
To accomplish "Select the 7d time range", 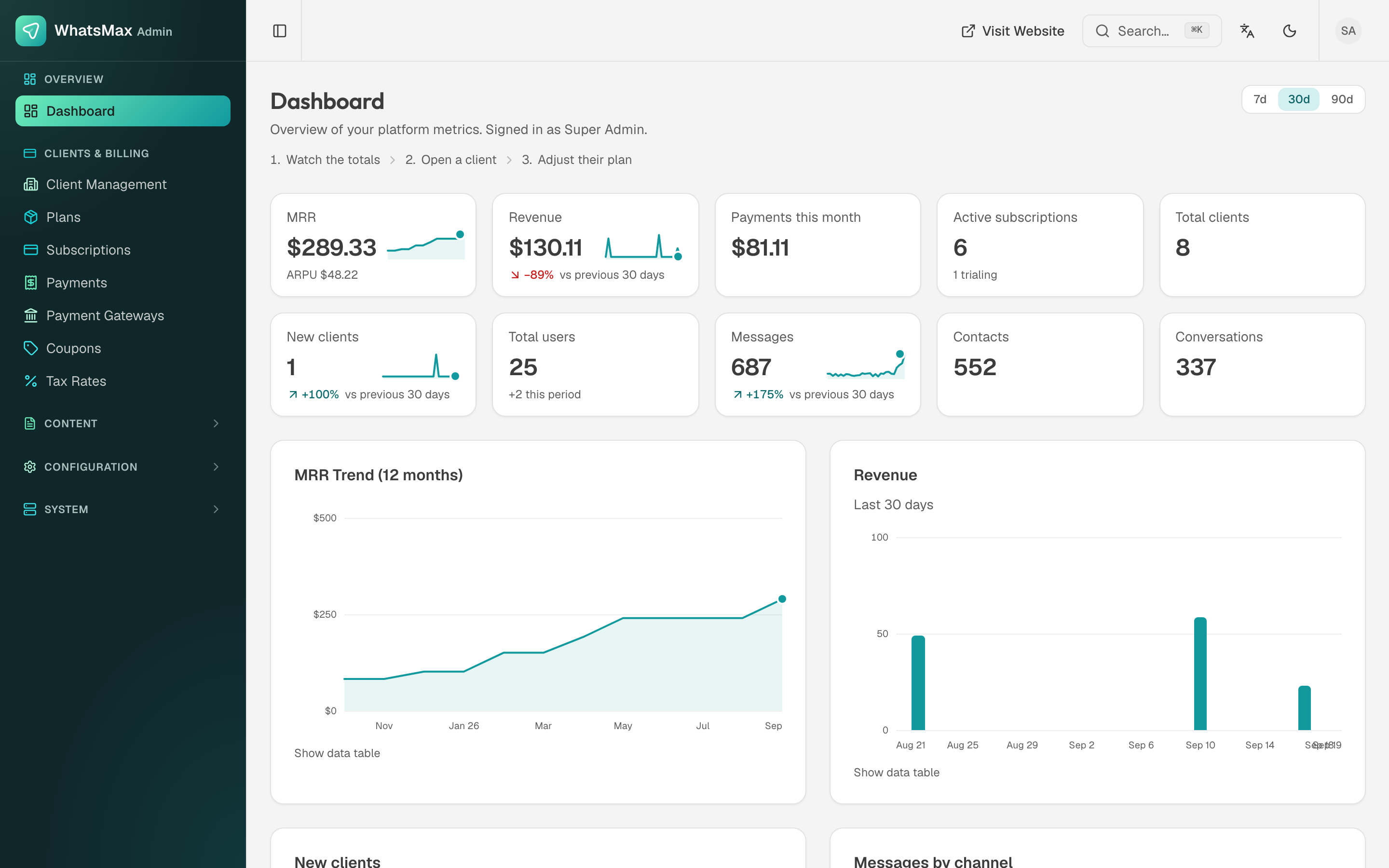I will point(1260,99).
